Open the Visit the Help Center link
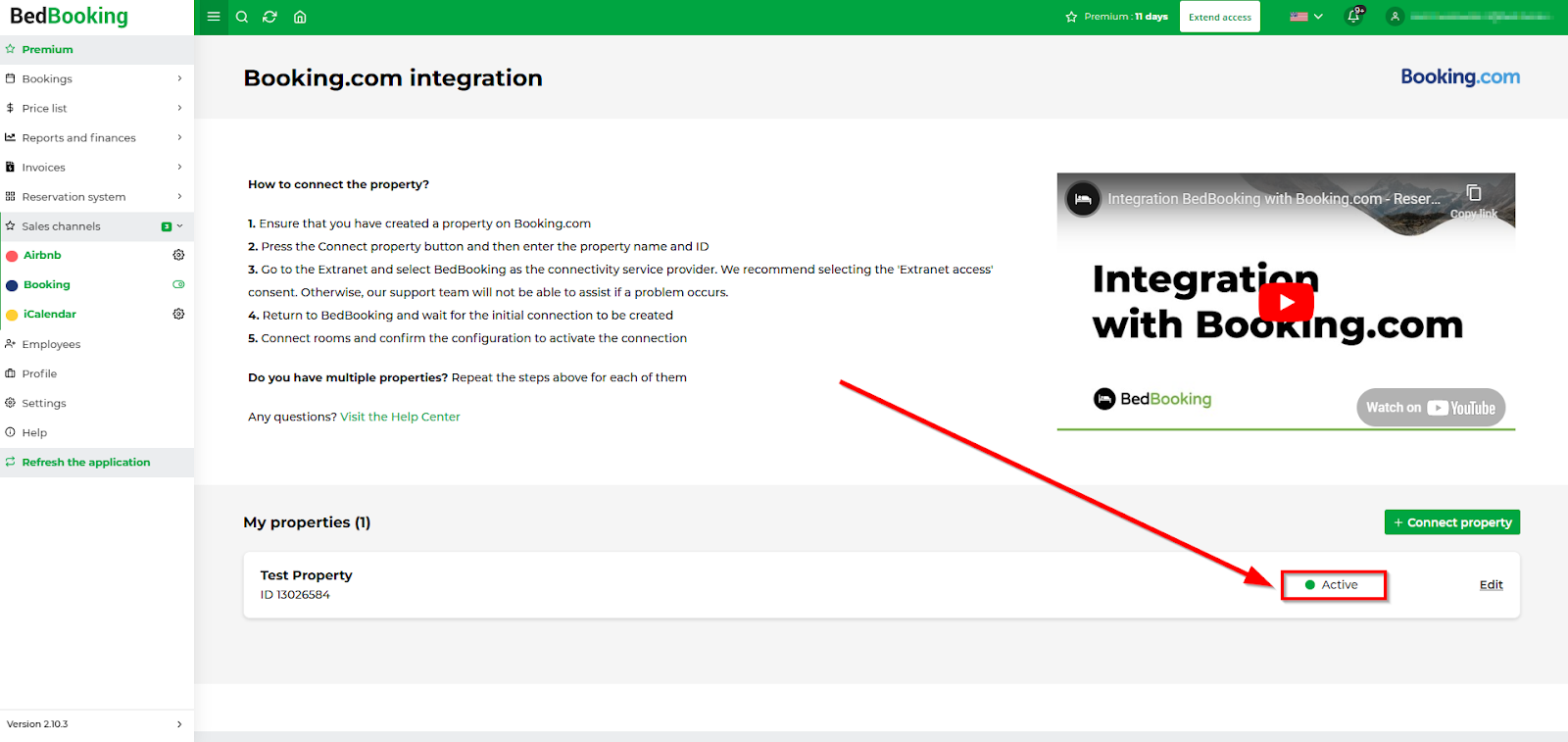Screen dimensions: 1568x742 click(400, 417)
